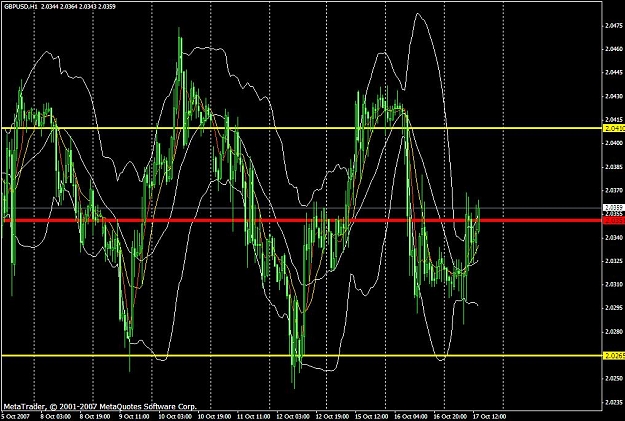
Task: Click the 15 Oct 12:00 time label
Action: click(x=371, y=417)
